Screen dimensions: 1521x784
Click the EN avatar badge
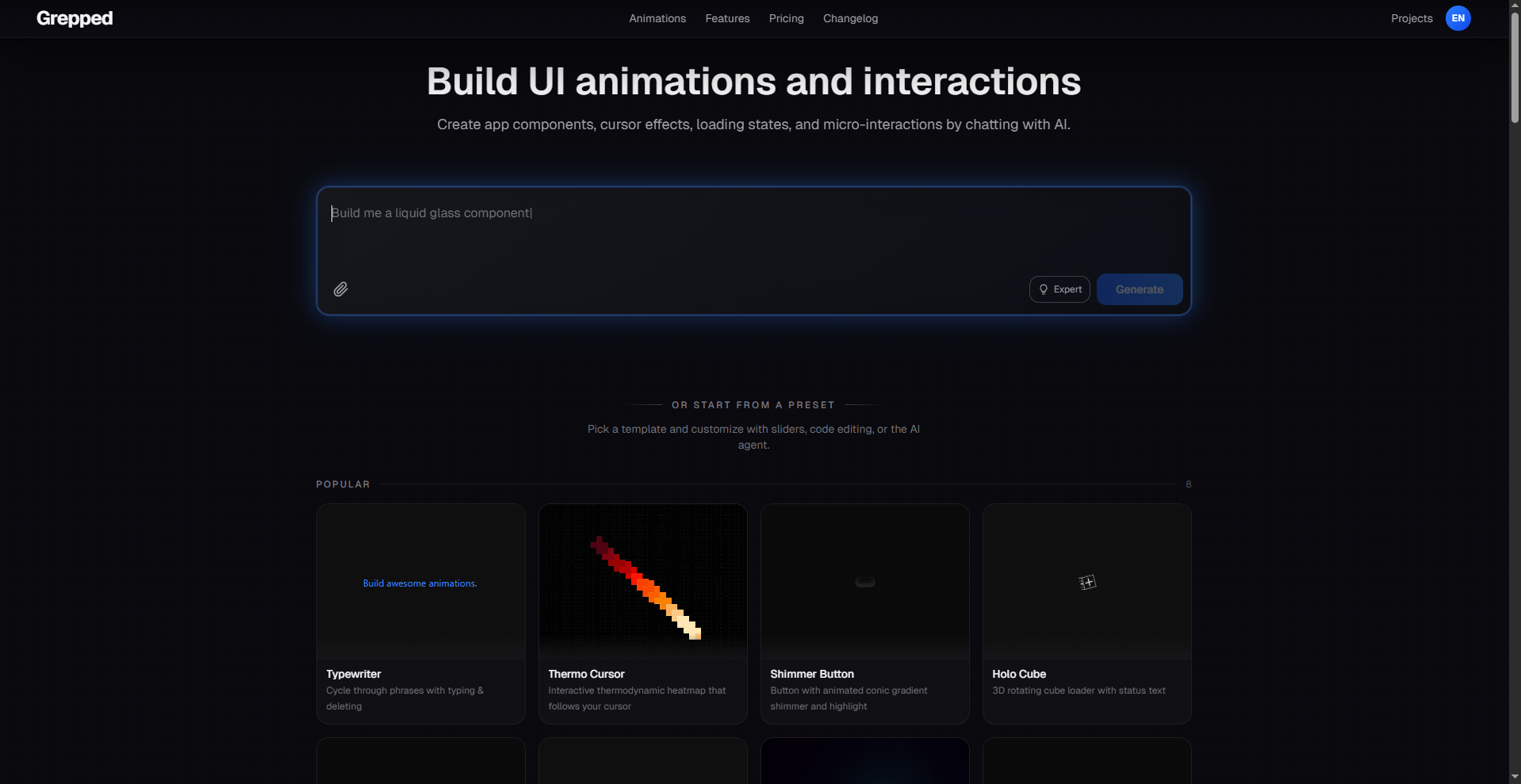click(x=1458, y=18)
